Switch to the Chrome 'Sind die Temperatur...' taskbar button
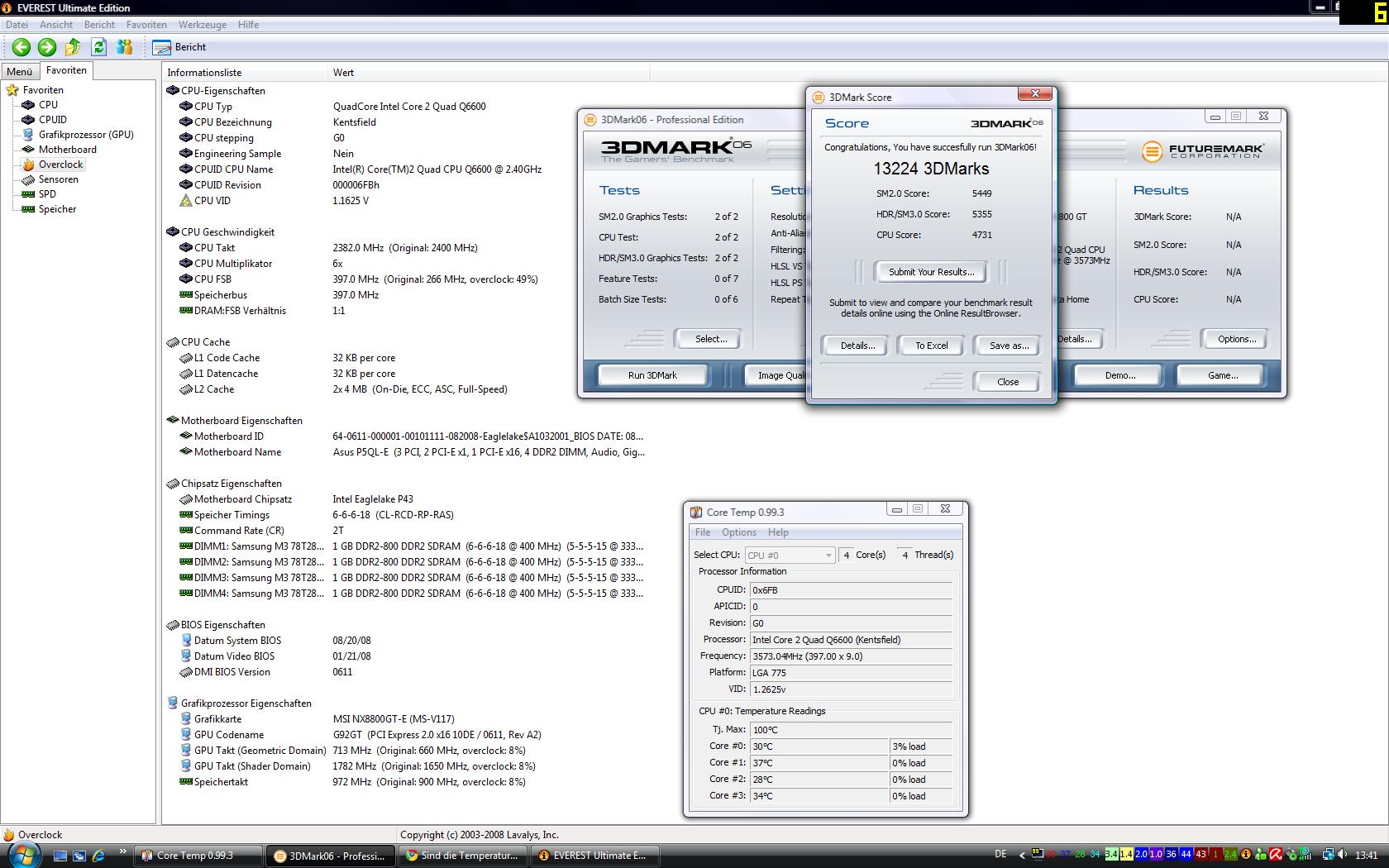This screenshot has width=1389, height=868. [x=463, y=856]
